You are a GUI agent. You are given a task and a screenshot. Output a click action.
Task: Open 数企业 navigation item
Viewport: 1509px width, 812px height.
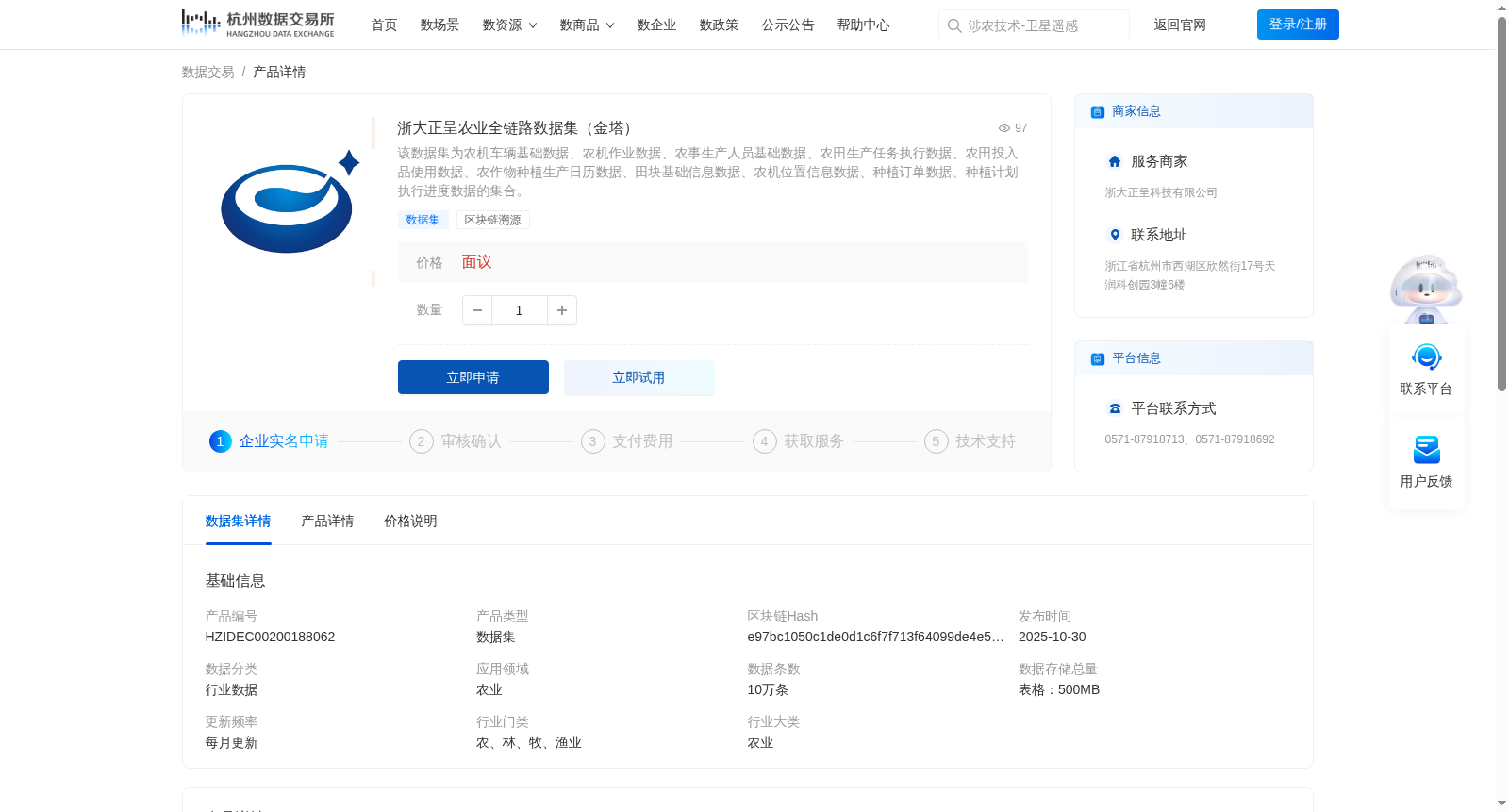point(656,25)
